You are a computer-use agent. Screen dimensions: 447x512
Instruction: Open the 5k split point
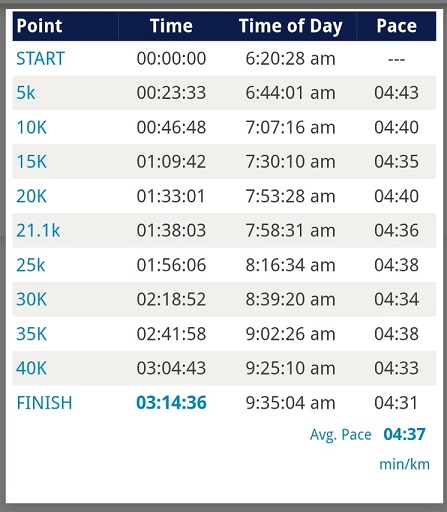coord(26,93)
